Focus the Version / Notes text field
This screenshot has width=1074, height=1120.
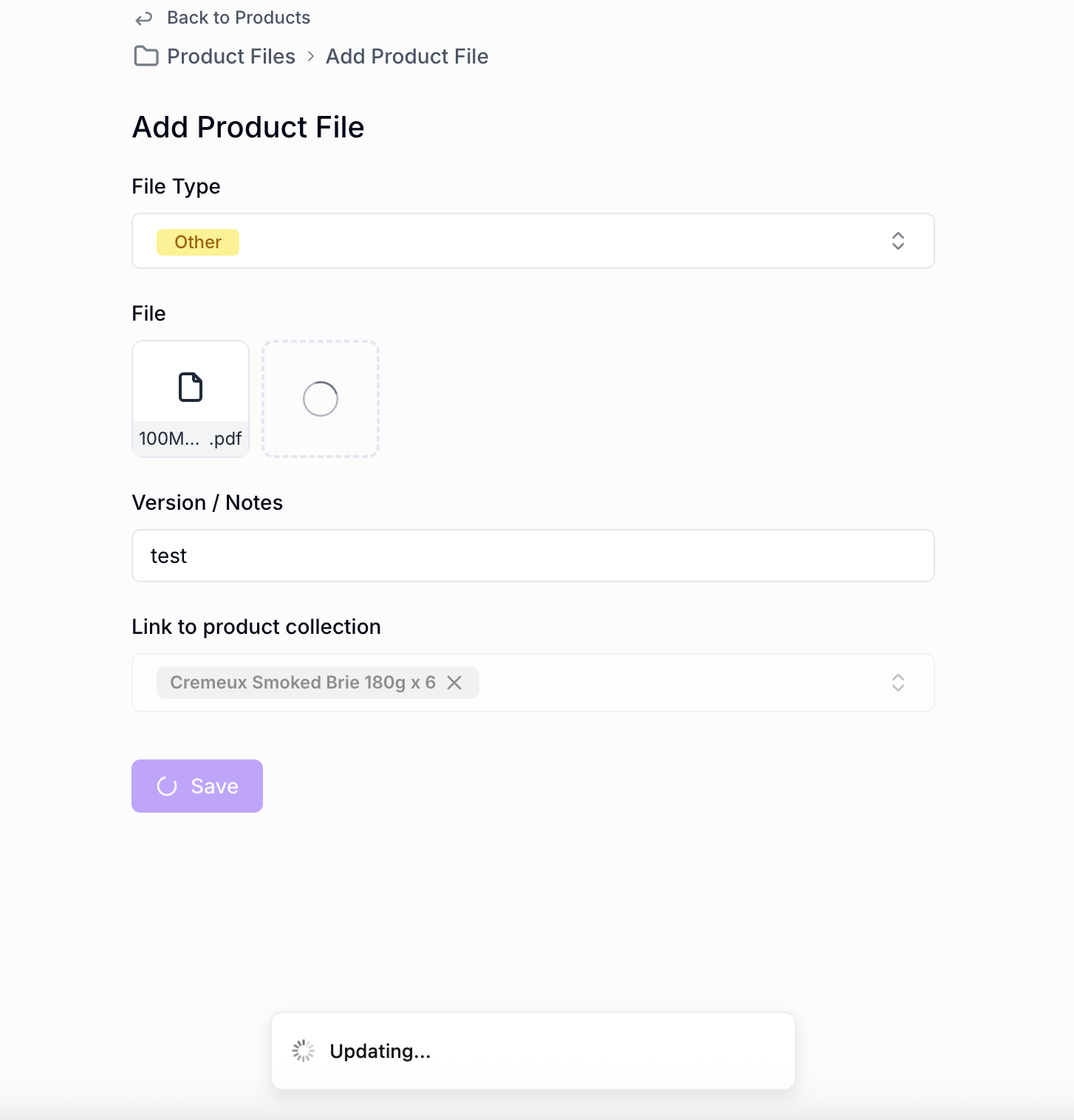[532, 556]
